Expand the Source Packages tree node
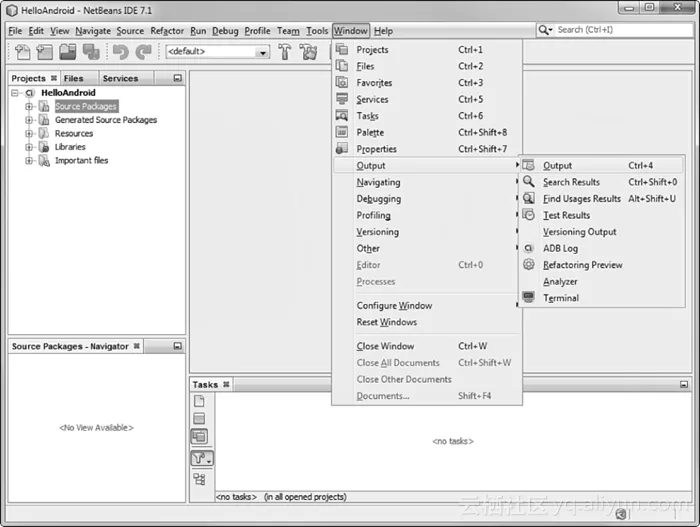Screen dimensions: 700x527 (x=29, y=106)
